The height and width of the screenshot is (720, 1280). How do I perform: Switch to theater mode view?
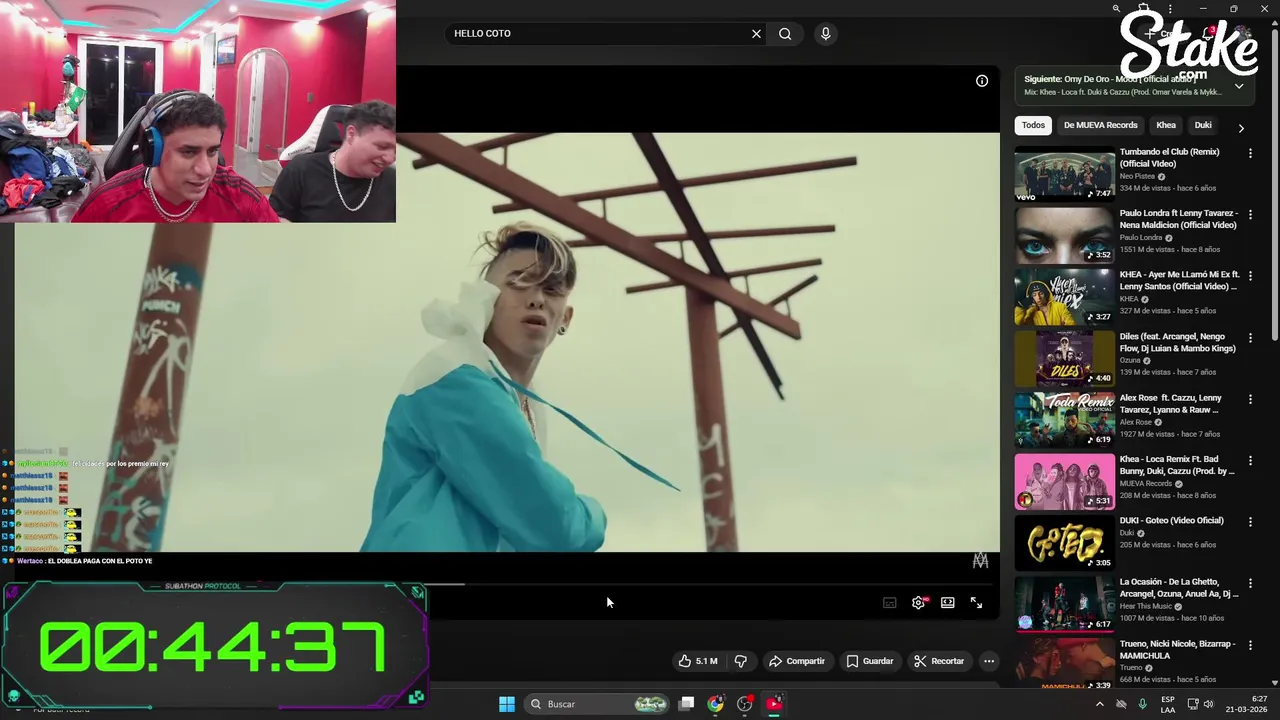tap(947, 603)
